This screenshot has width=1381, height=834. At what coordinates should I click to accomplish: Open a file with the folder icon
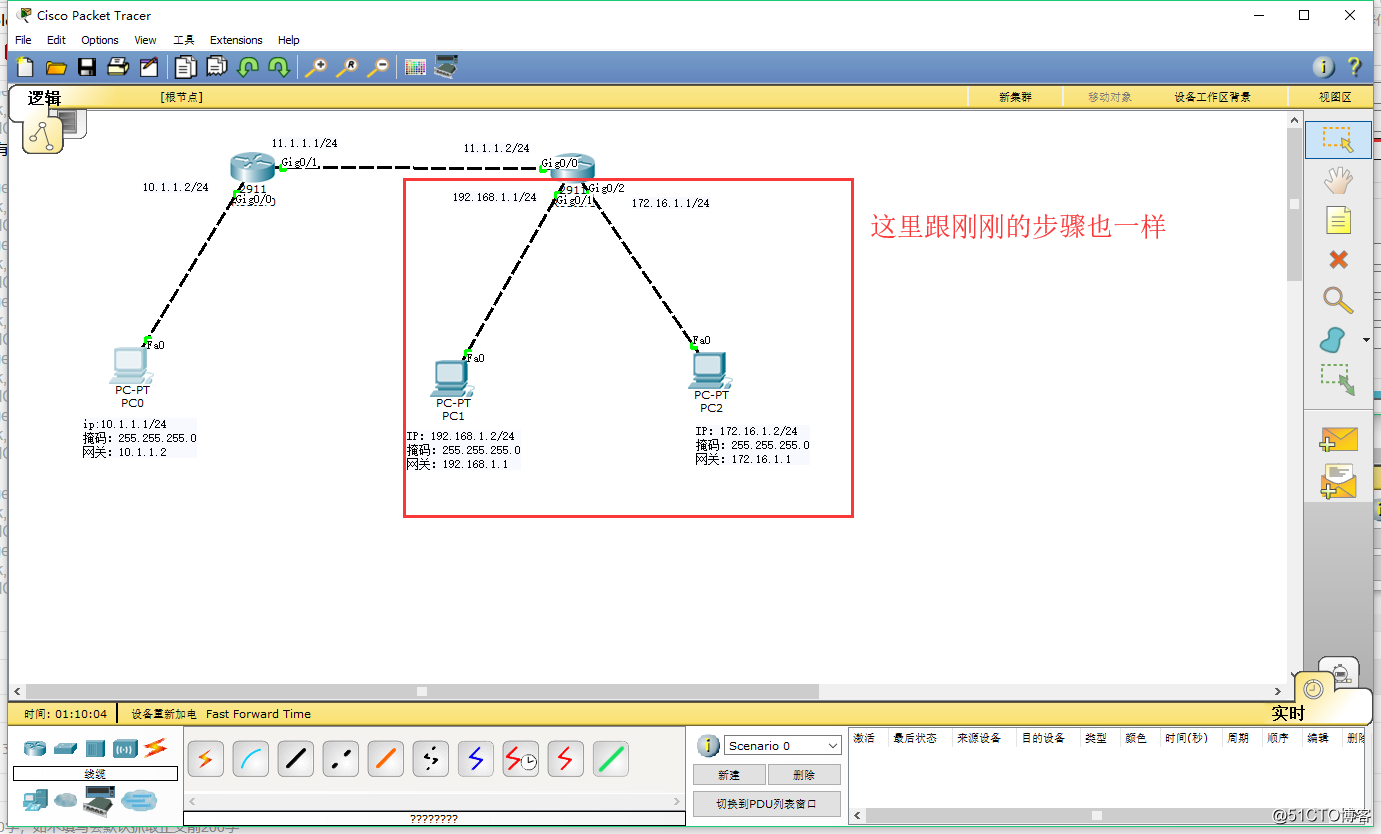[56, 68]
